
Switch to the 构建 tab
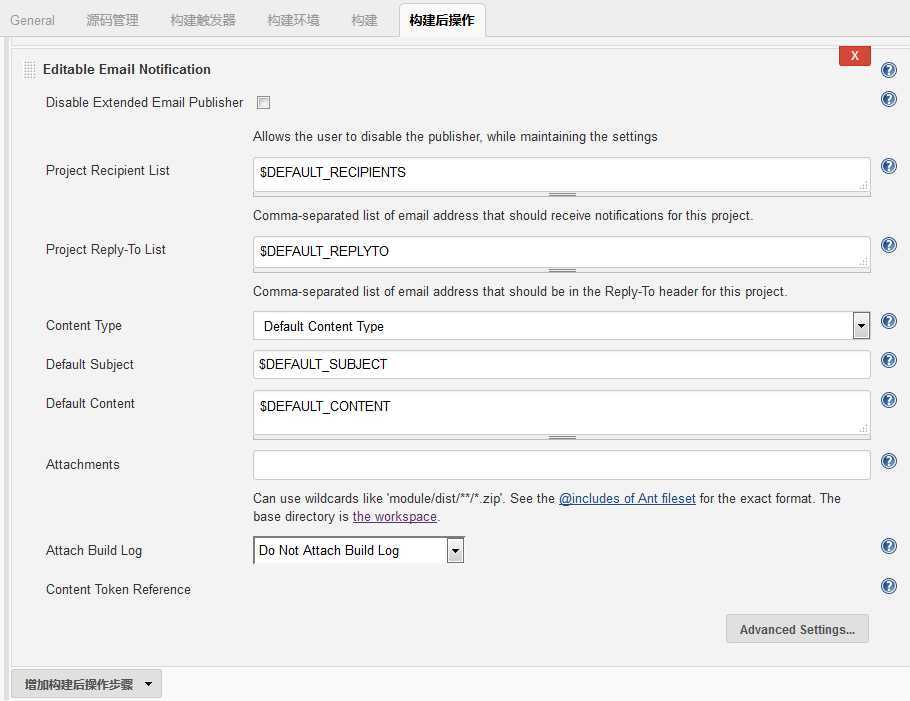click(x=364, y=20)
